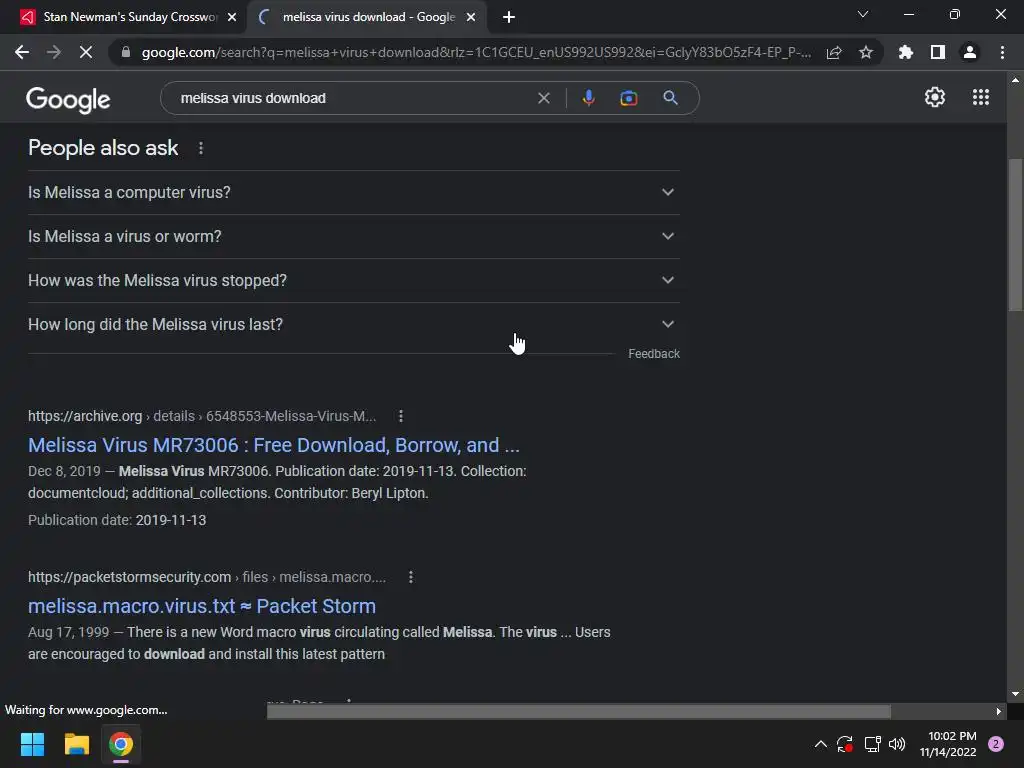The width and height of the screenshot is (1024, 768).
Task: Open melissa.macro.virus.txt Packet Storm result
Action: [202, 606]
